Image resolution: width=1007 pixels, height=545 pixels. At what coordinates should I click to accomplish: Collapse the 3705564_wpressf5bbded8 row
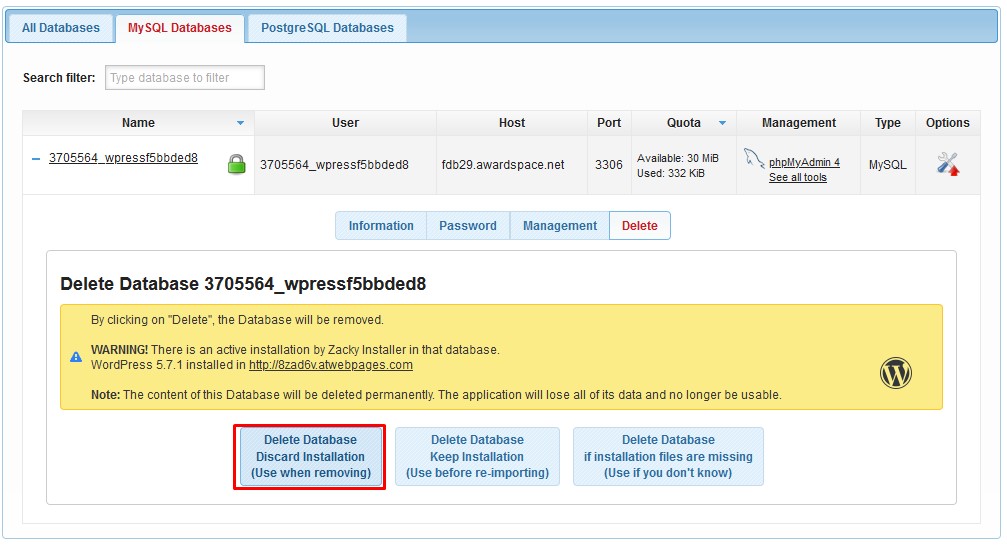tap(36, 159)
